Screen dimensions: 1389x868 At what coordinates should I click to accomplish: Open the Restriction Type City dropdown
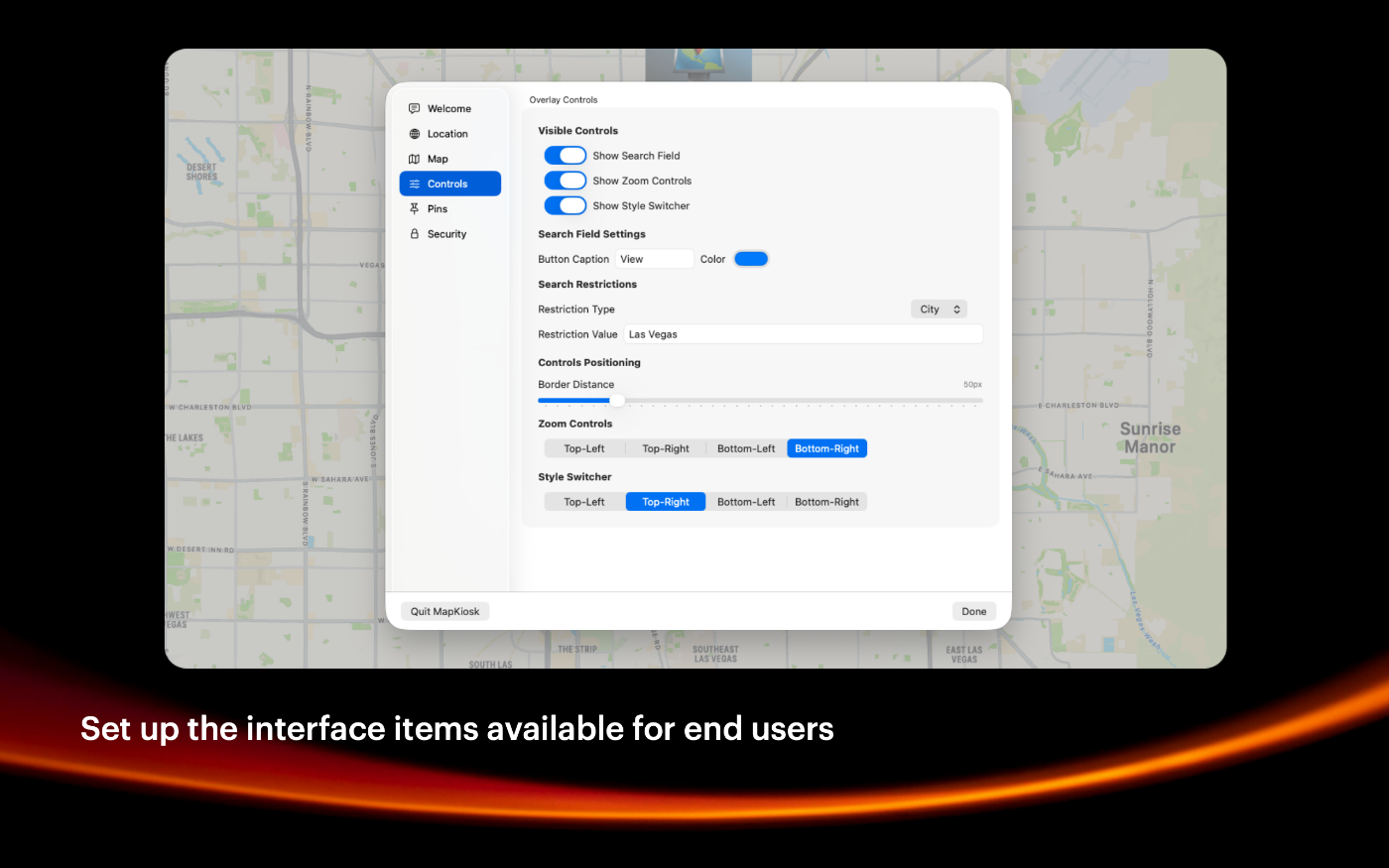coord(939,310)
